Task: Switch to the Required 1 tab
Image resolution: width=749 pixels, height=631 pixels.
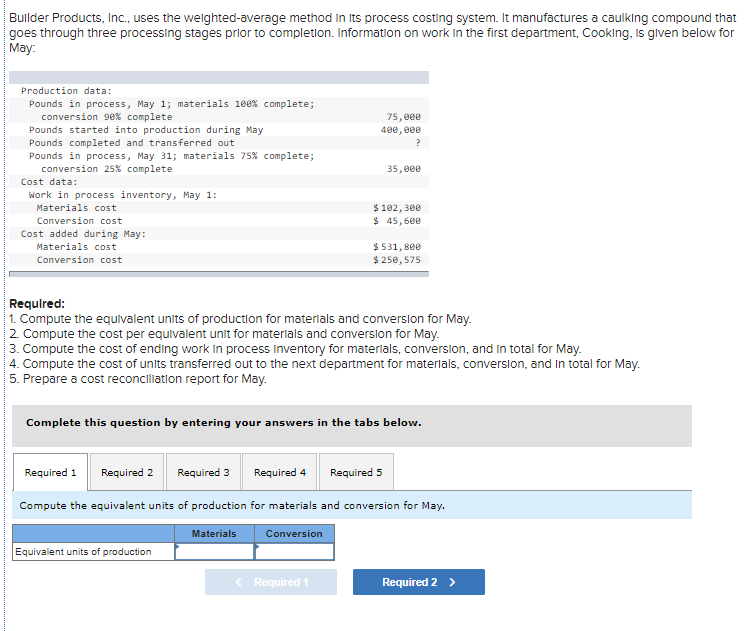Action: tap(50, 472)
